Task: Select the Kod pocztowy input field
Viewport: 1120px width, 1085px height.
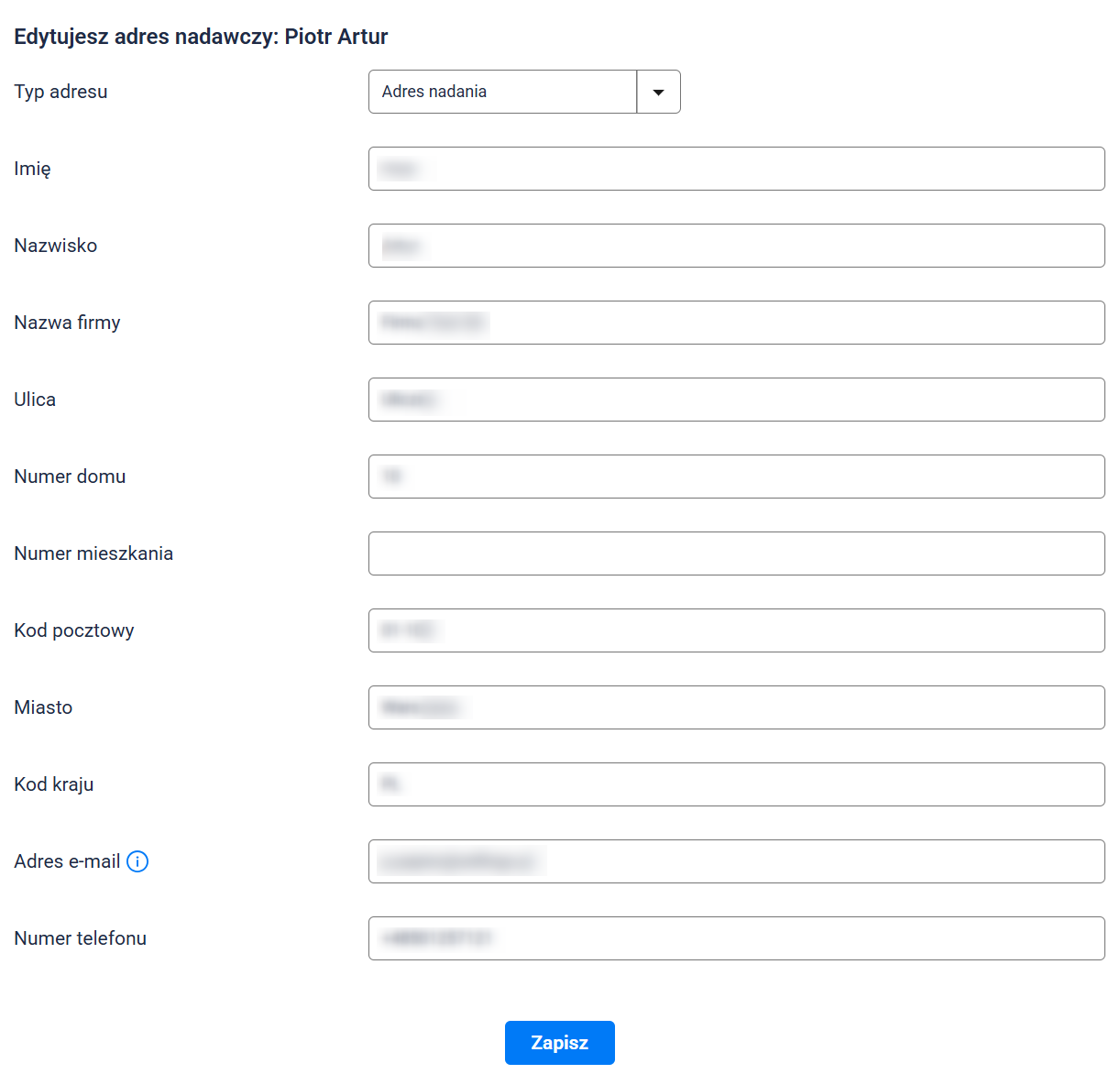Action: click(x=736, y=630)
